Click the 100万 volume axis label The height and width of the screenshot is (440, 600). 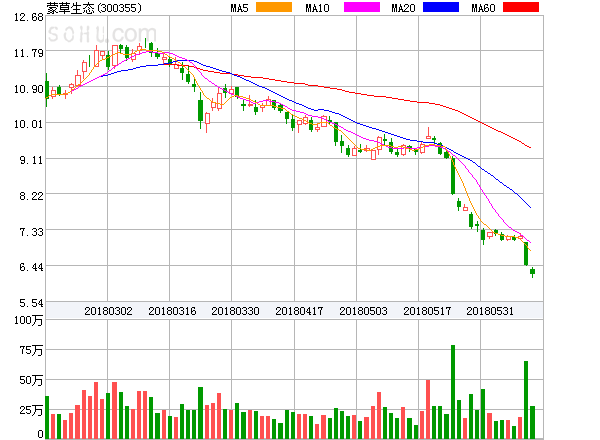(x=29, y=320)
